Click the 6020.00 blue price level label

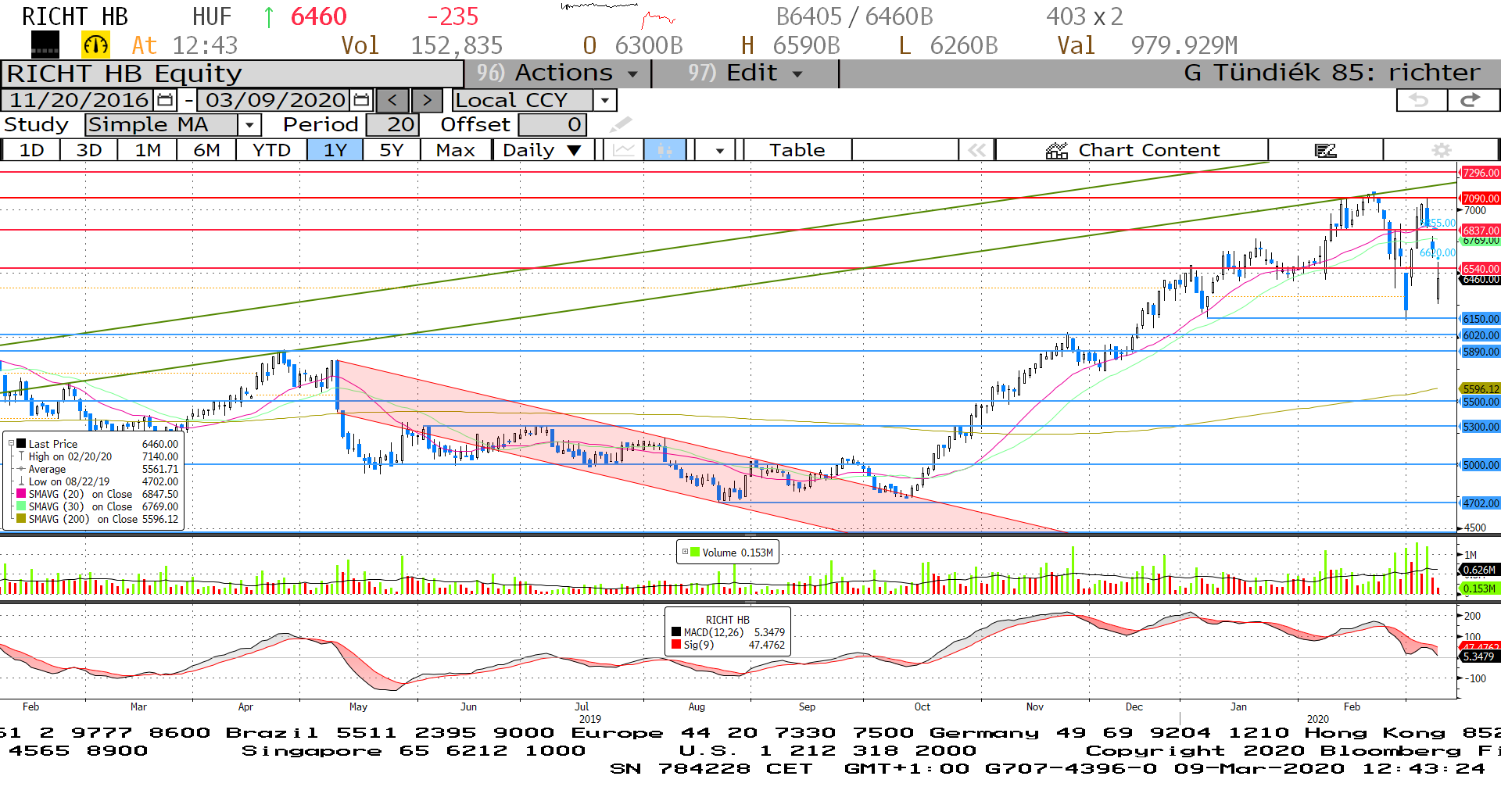point(1481,335)
